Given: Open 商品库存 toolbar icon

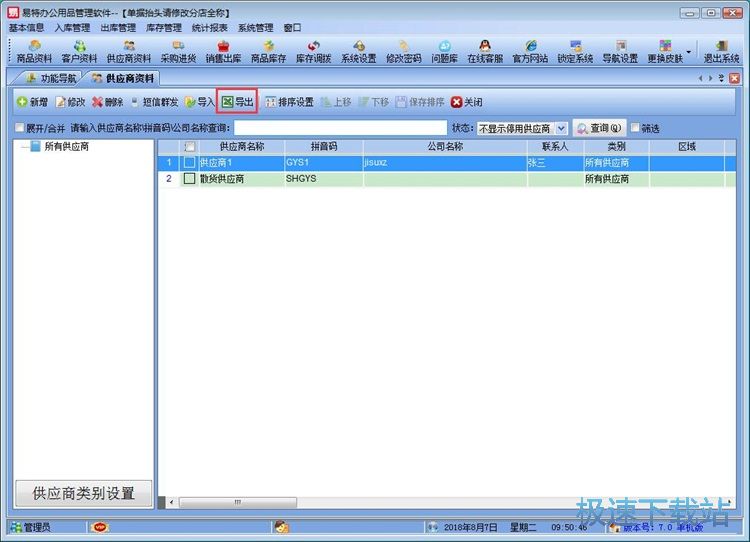Looking at the screenshot, I should 268,52.
